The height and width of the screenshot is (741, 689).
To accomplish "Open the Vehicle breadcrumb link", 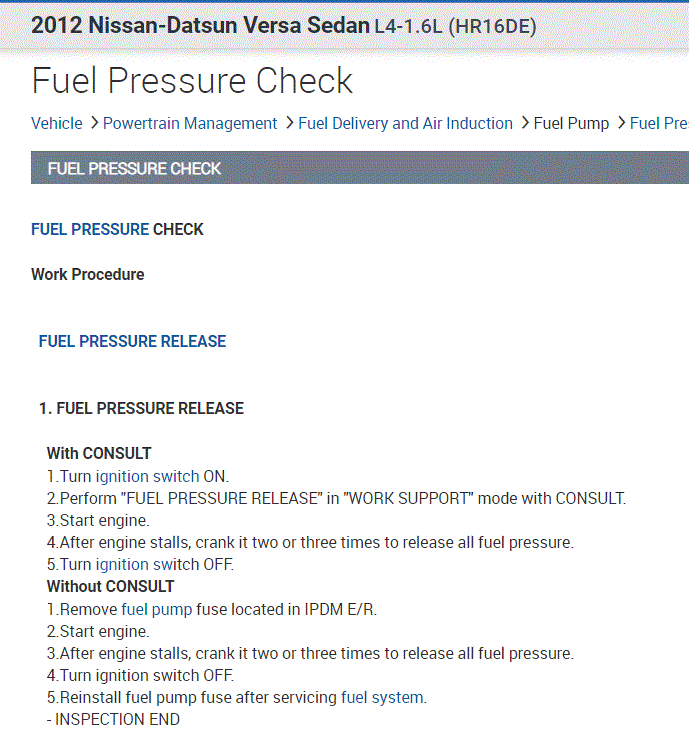I will (57, 124).
